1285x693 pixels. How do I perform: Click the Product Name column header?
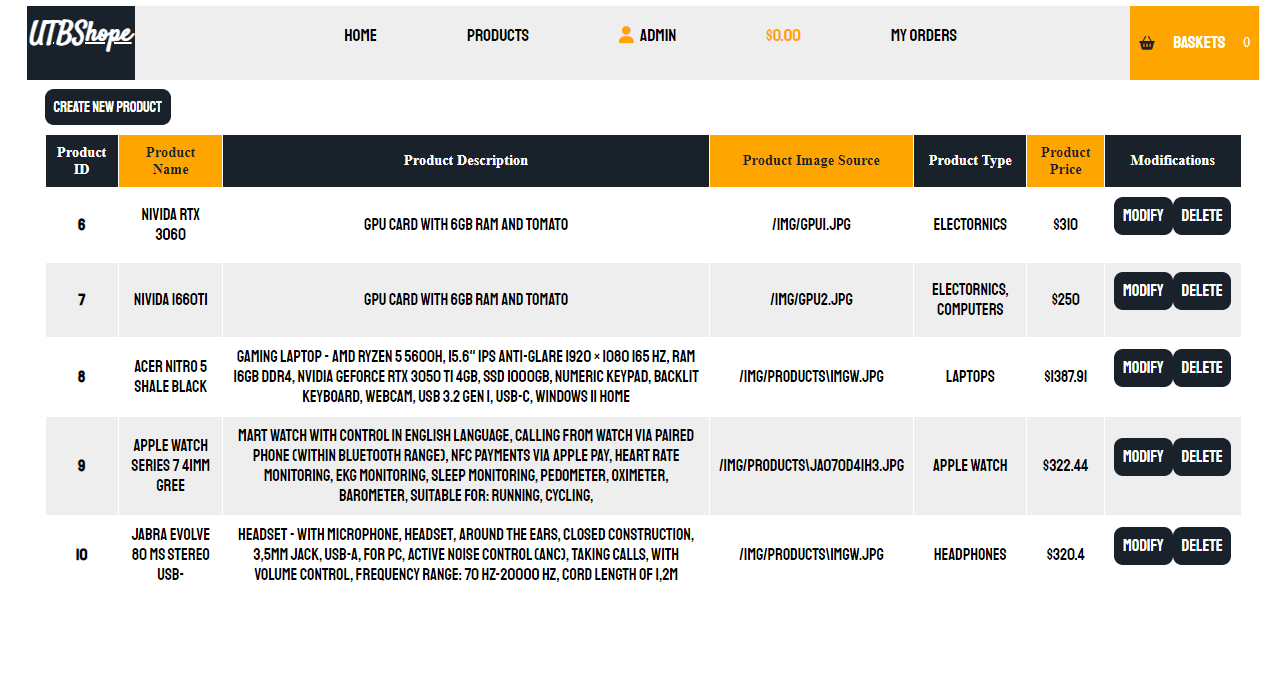pos(171,161)
